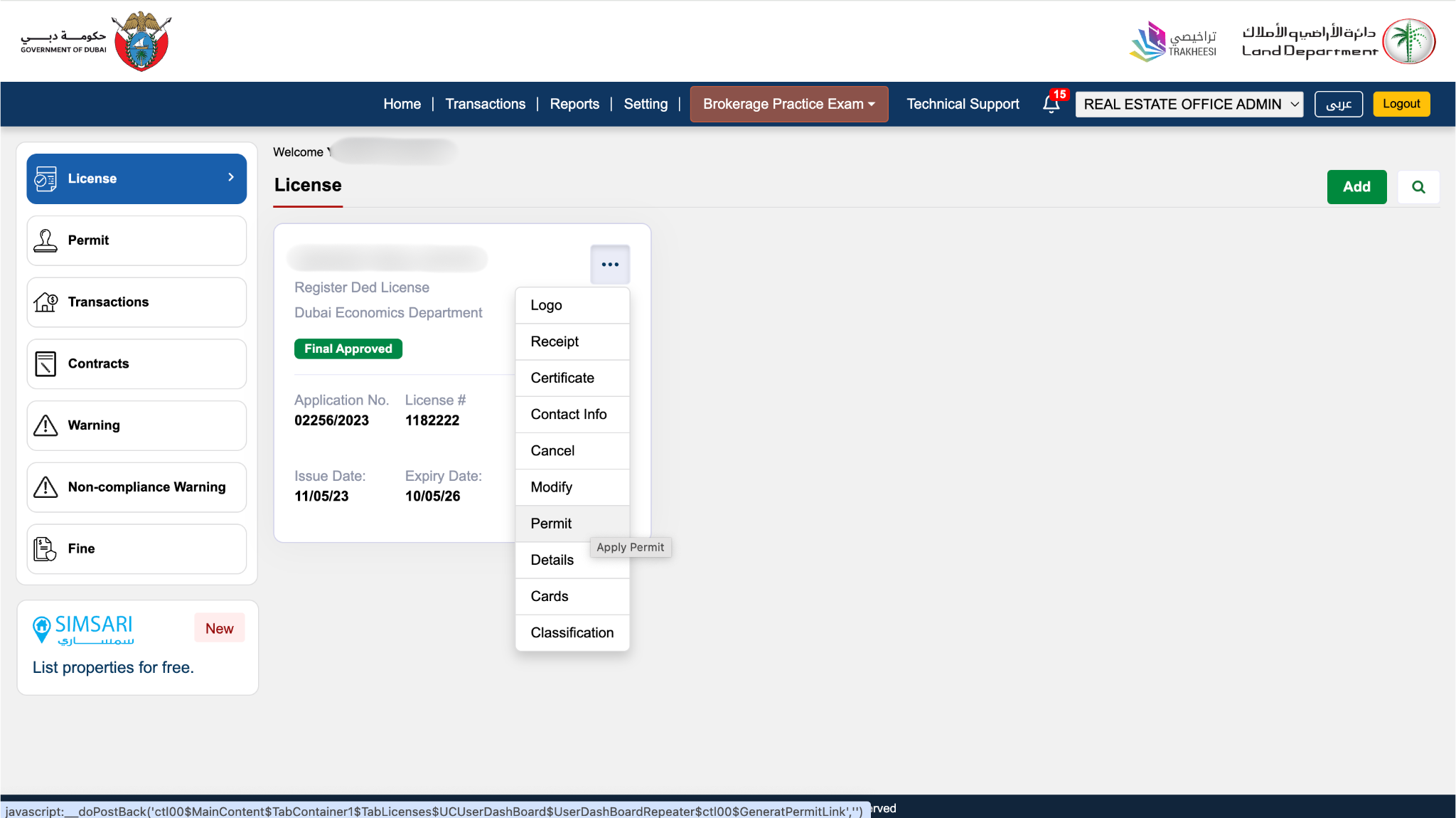Open the REAL ESTATE OFFICE ADMIN dropdown
The width and height of the screenshot is (1456, 818).
(1188, 104)
